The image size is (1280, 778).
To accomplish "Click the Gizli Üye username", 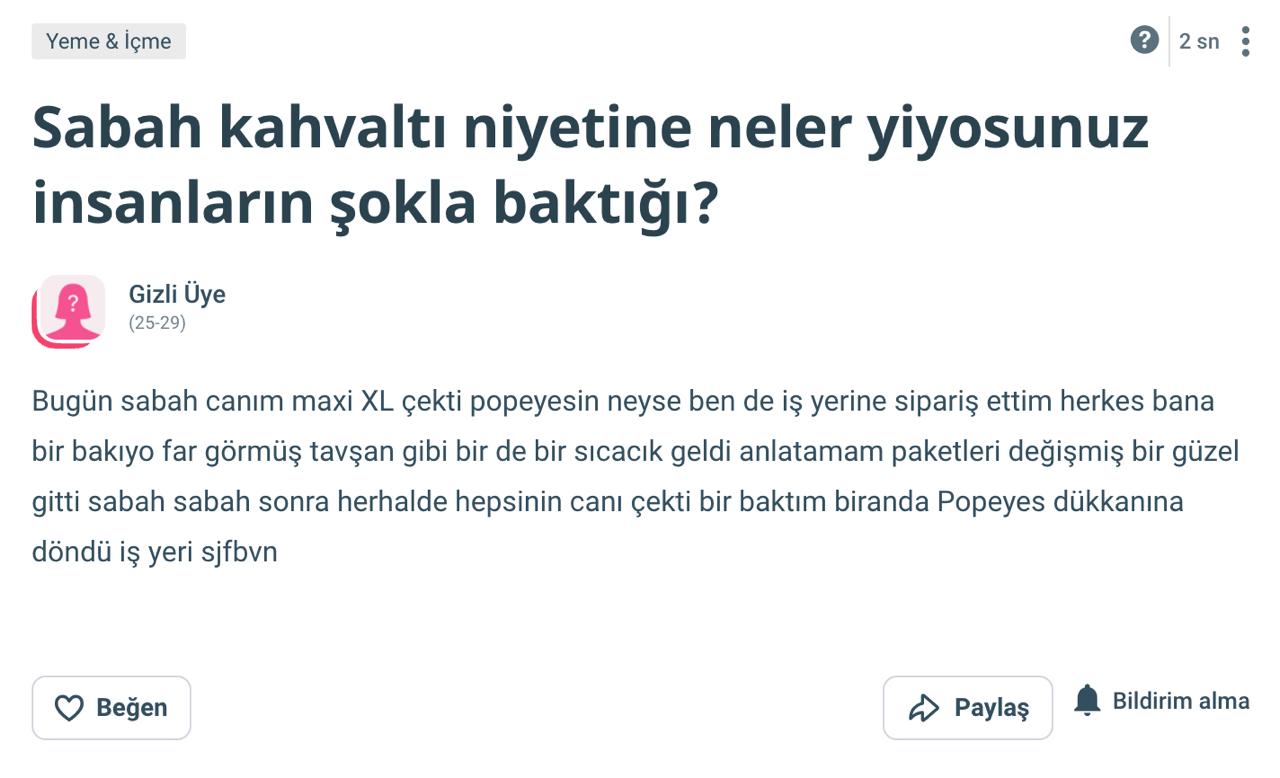I will 177,294.
